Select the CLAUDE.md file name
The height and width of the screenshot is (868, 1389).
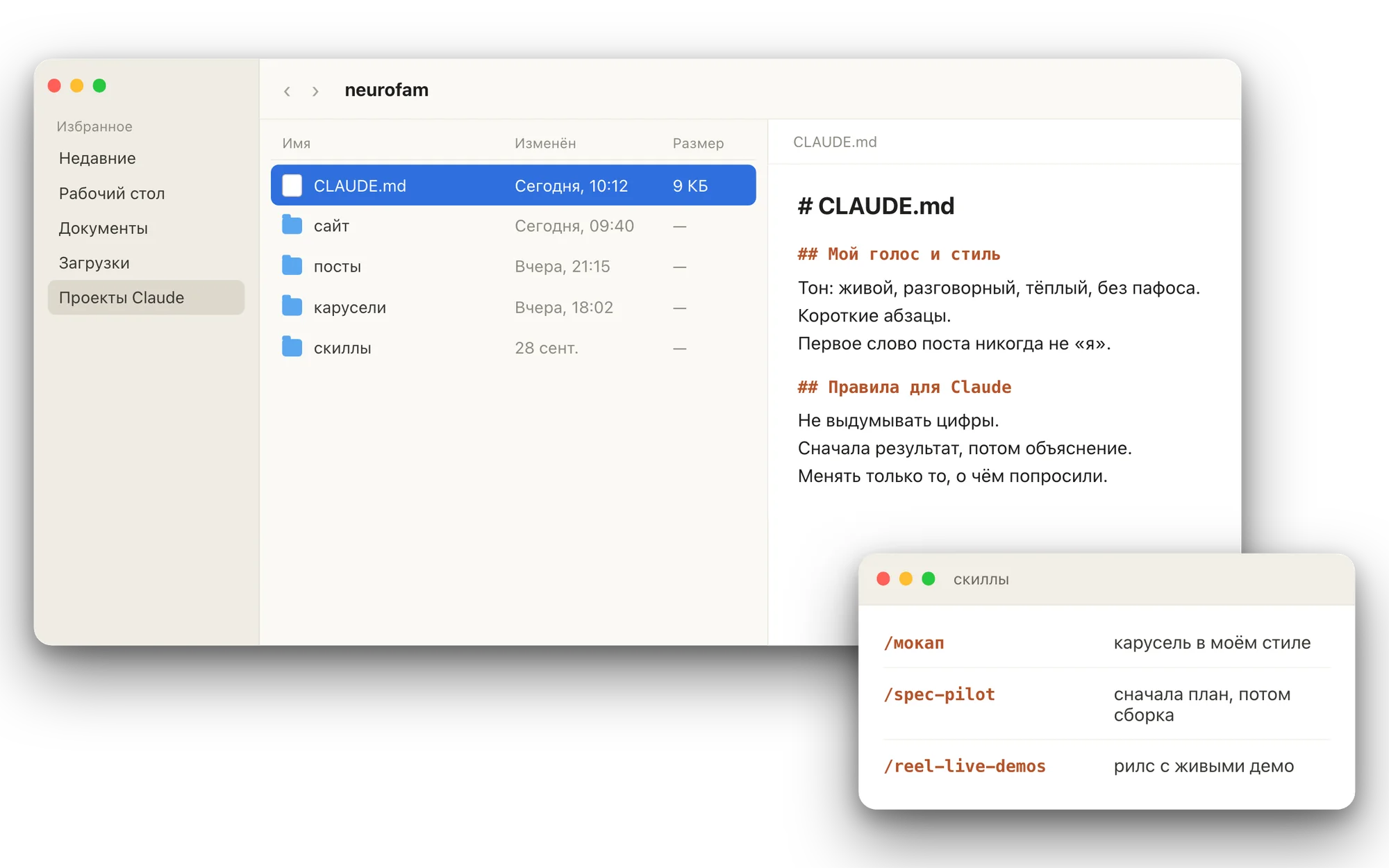[x=360, y=186]
